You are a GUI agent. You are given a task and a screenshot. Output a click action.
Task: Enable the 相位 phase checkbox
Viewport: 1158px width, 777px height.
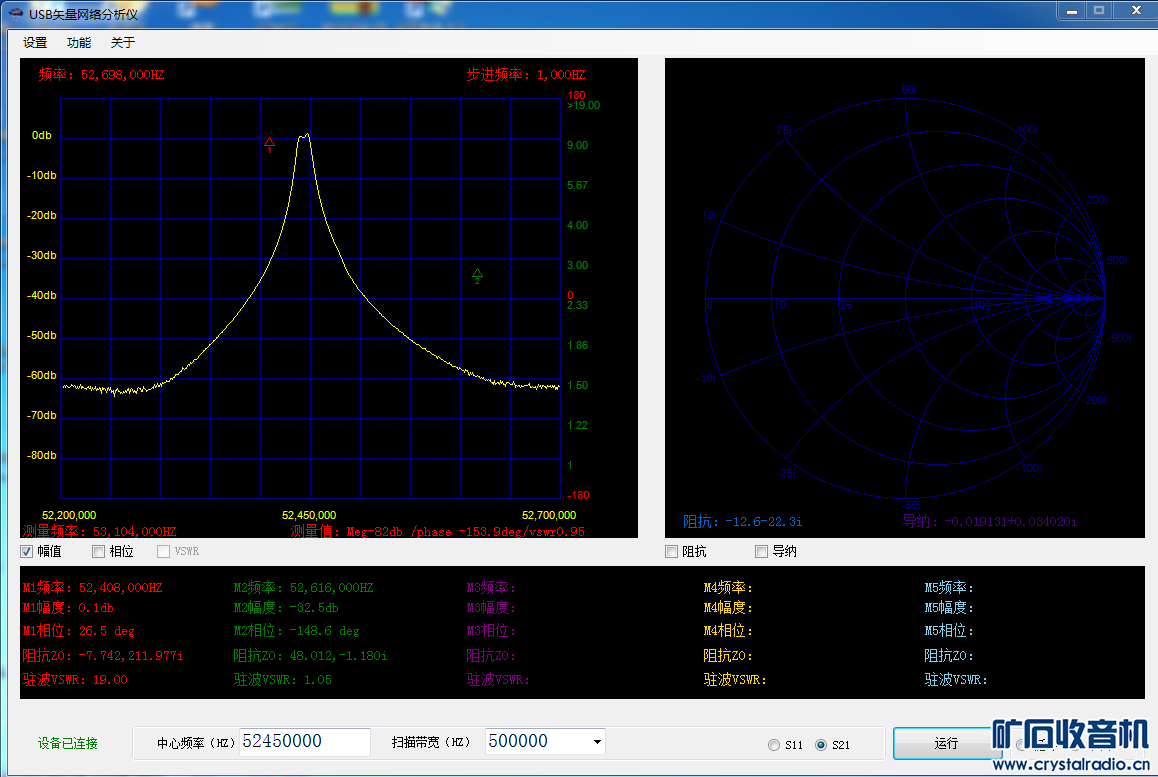pos(98,551)
